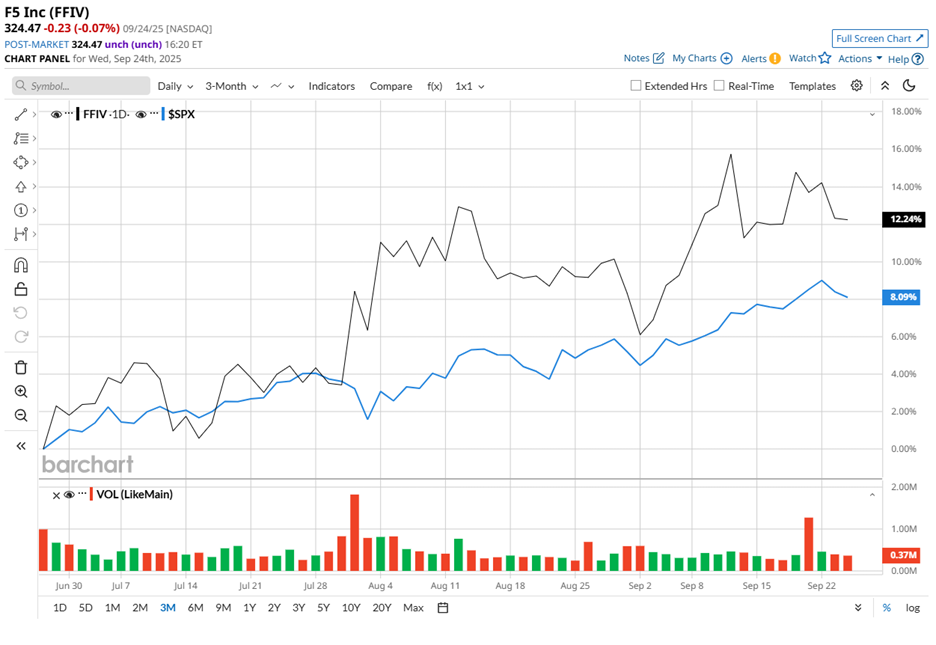Click the $SPX blue color swatch

coord(163,114)
